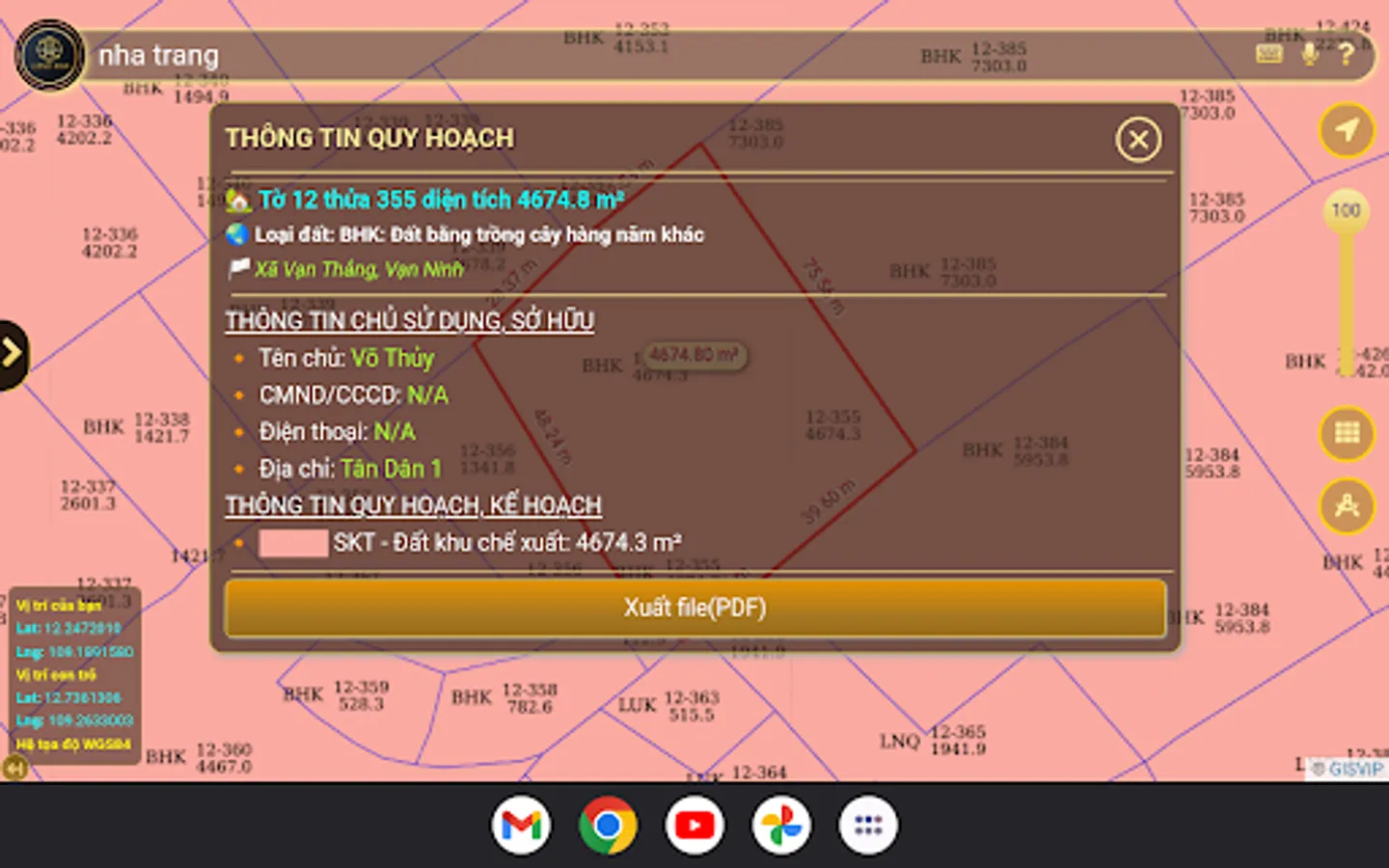Open the app launcher grid in the taskbar
The height and width of the screenshot is (868, 1389).
pos(868,826)
